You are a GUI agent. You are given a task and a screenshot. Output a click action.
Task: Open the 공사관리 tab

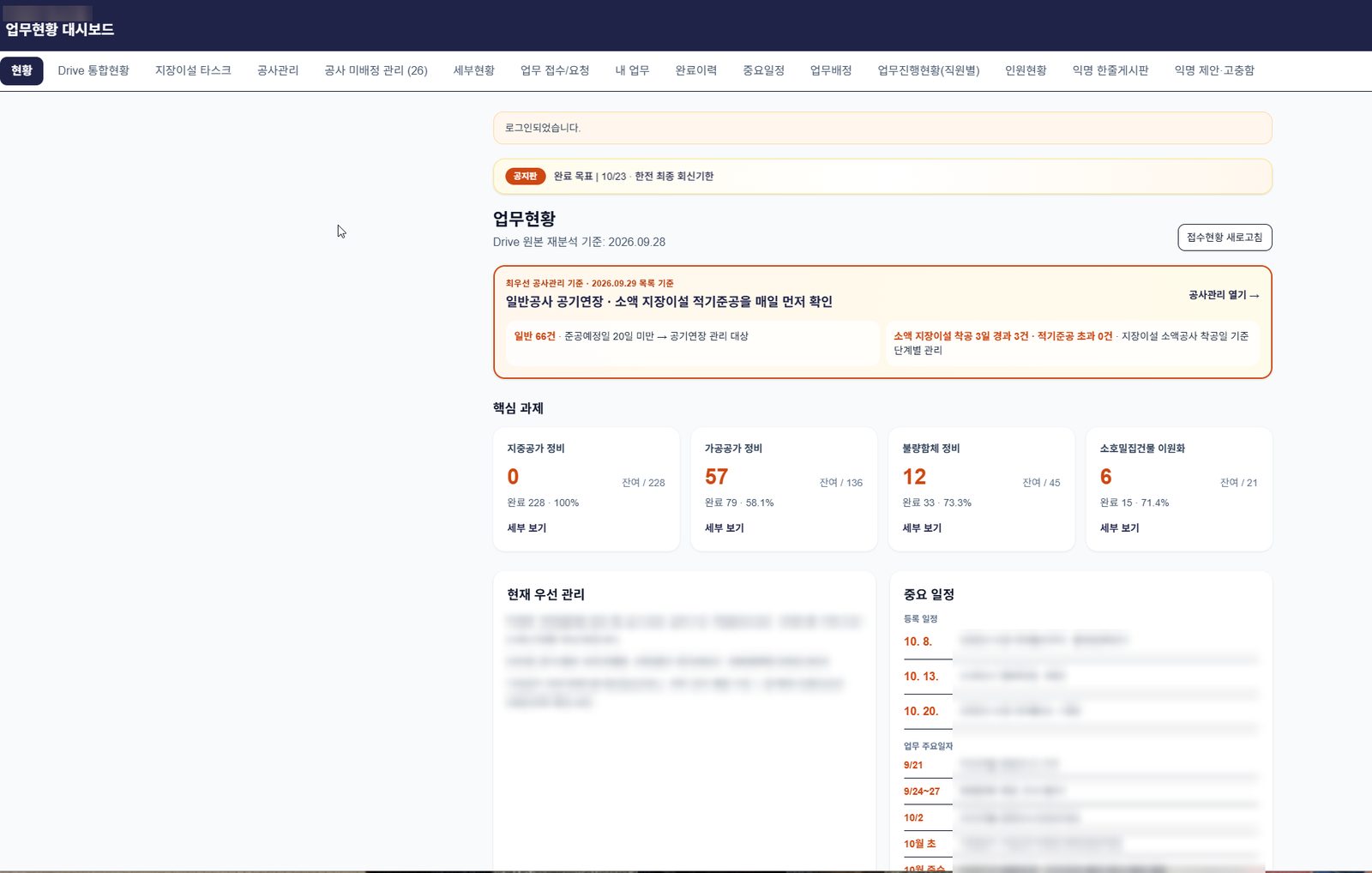pyautogui.click(x=278, y=70)
